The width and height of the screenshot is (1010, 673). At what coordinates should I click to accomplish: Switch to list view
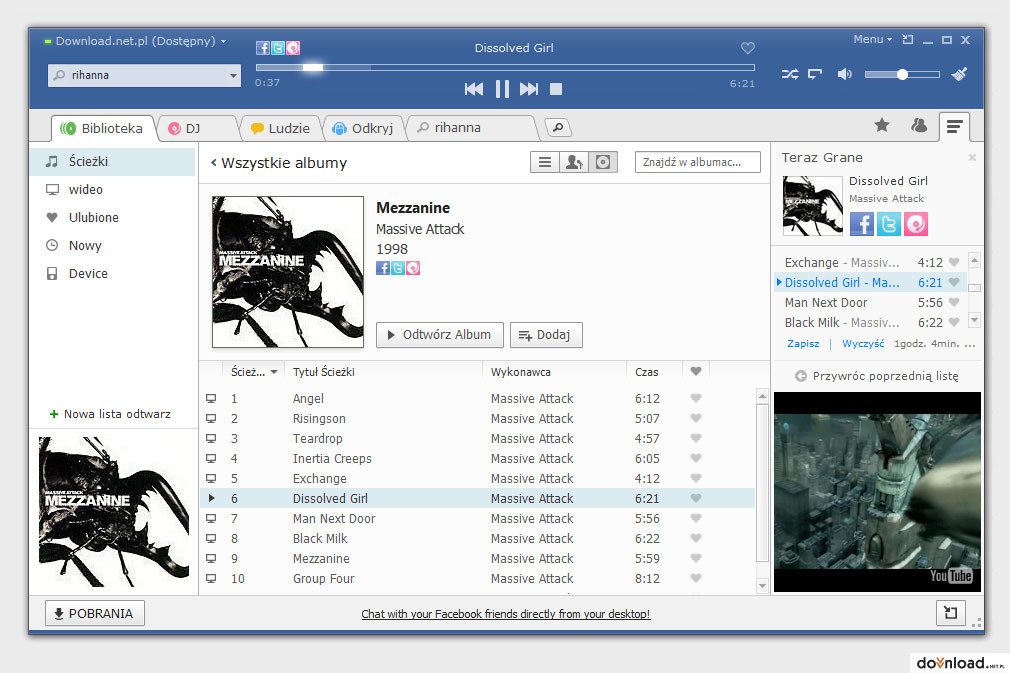tap(545, 162)
